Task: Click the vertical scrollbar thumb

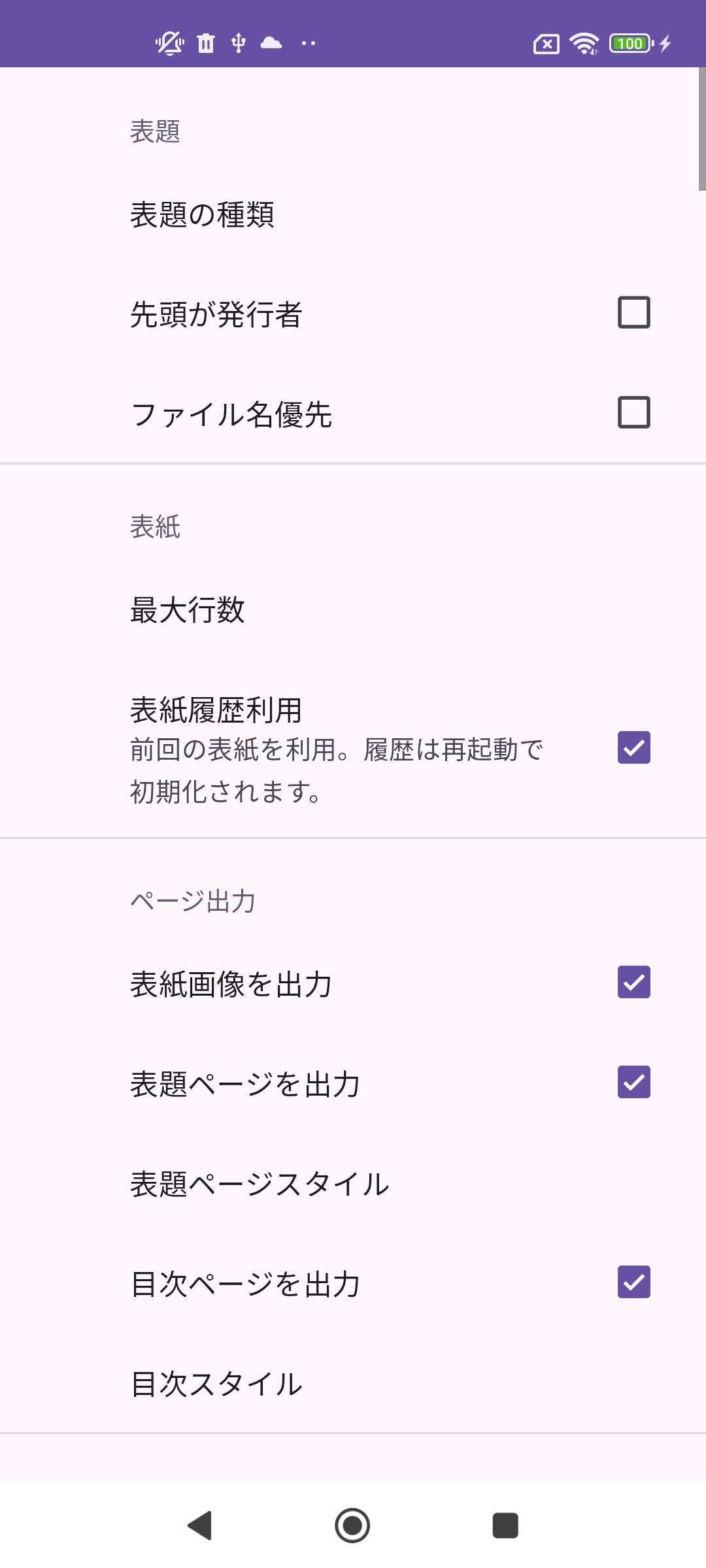Action: click(x=701, y=129)
